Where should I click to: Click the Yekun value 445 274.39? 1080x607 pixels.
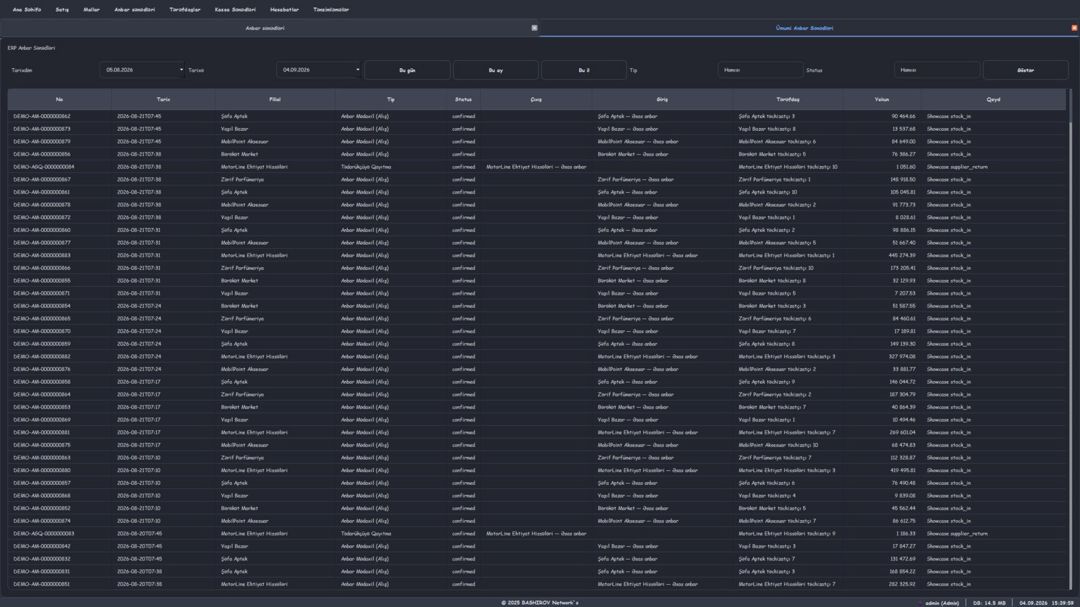903,255
